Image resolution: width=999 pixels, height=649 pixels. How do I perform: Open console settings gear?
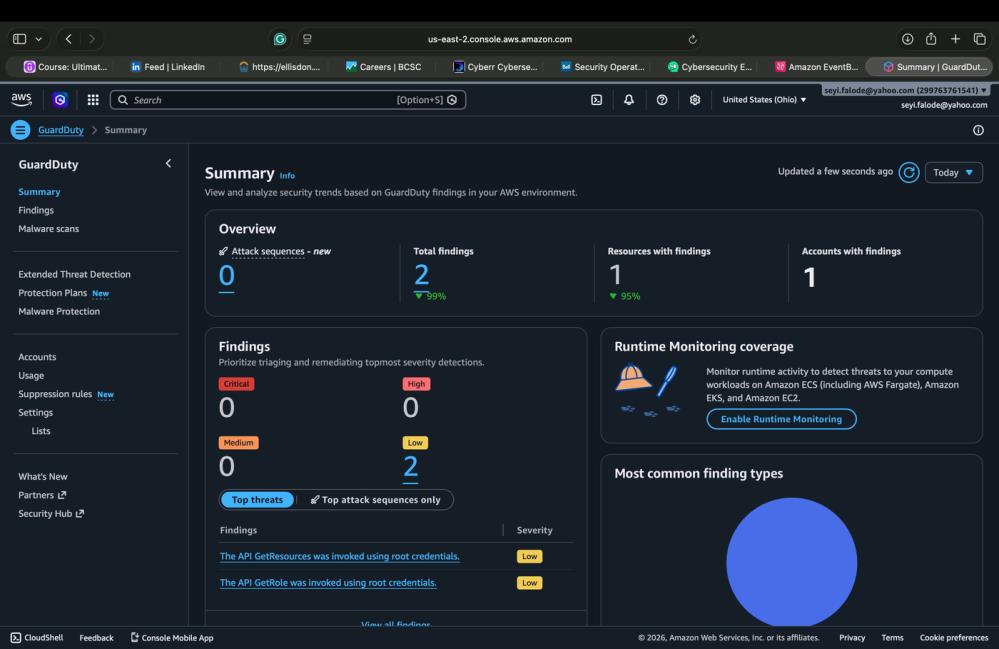695,100
